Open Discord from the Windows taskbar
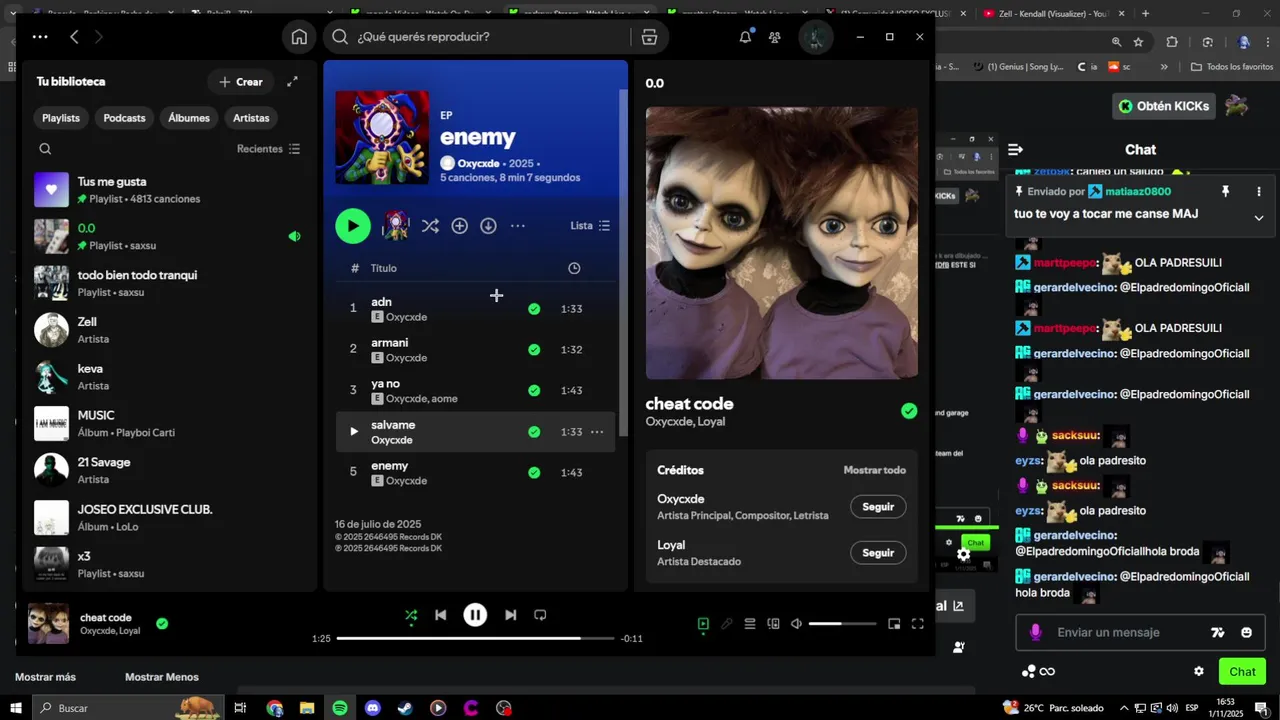The image size is (1280, 720). [373, 708]
